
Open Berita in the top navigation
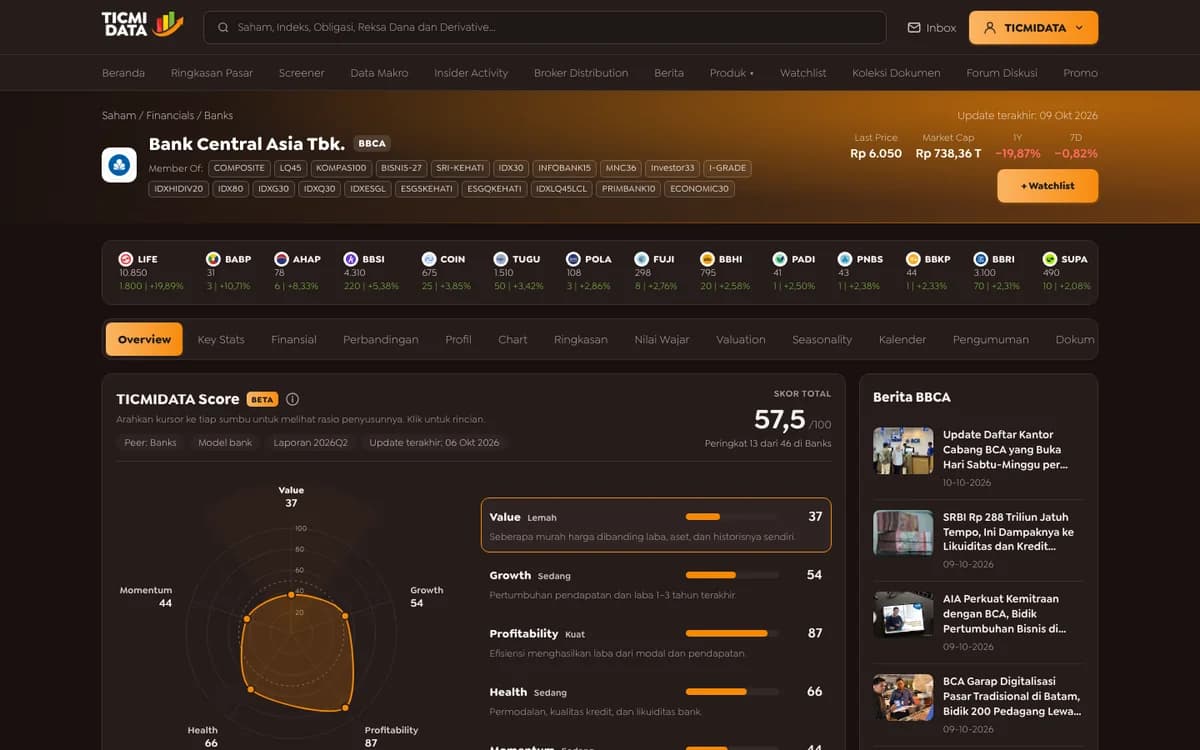point(669,73)
